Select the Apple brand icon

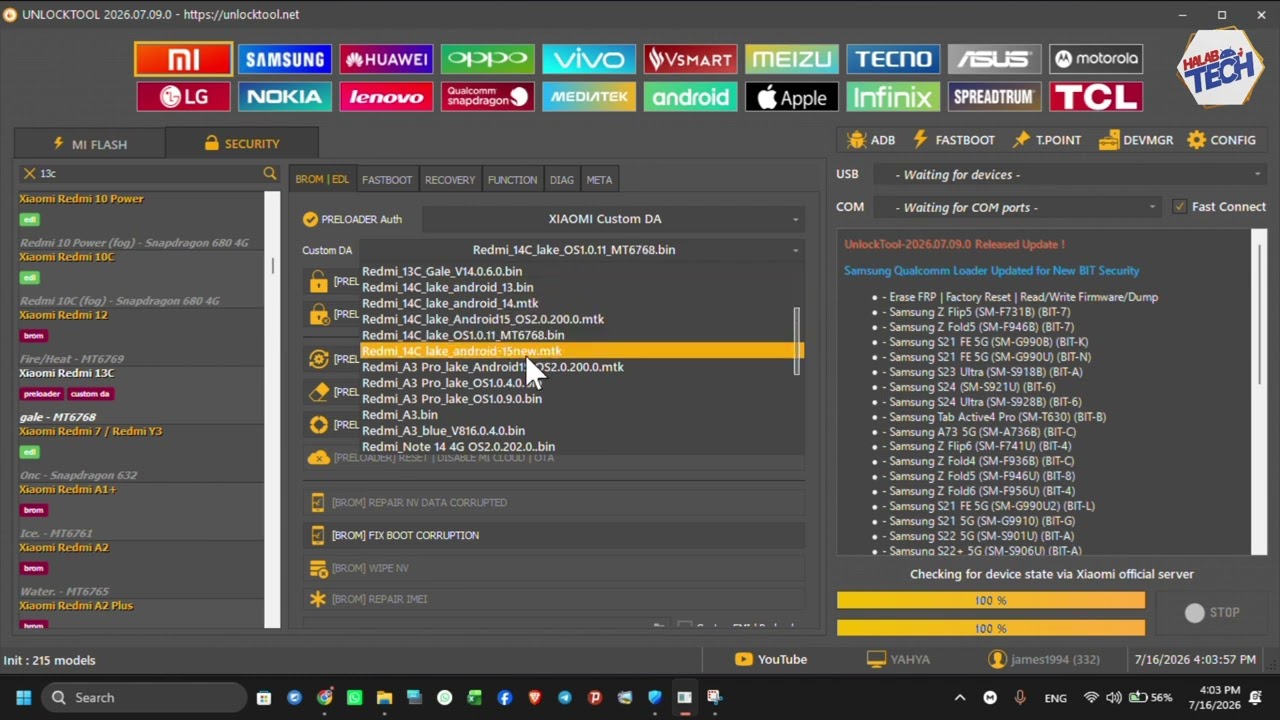(791, 97)
